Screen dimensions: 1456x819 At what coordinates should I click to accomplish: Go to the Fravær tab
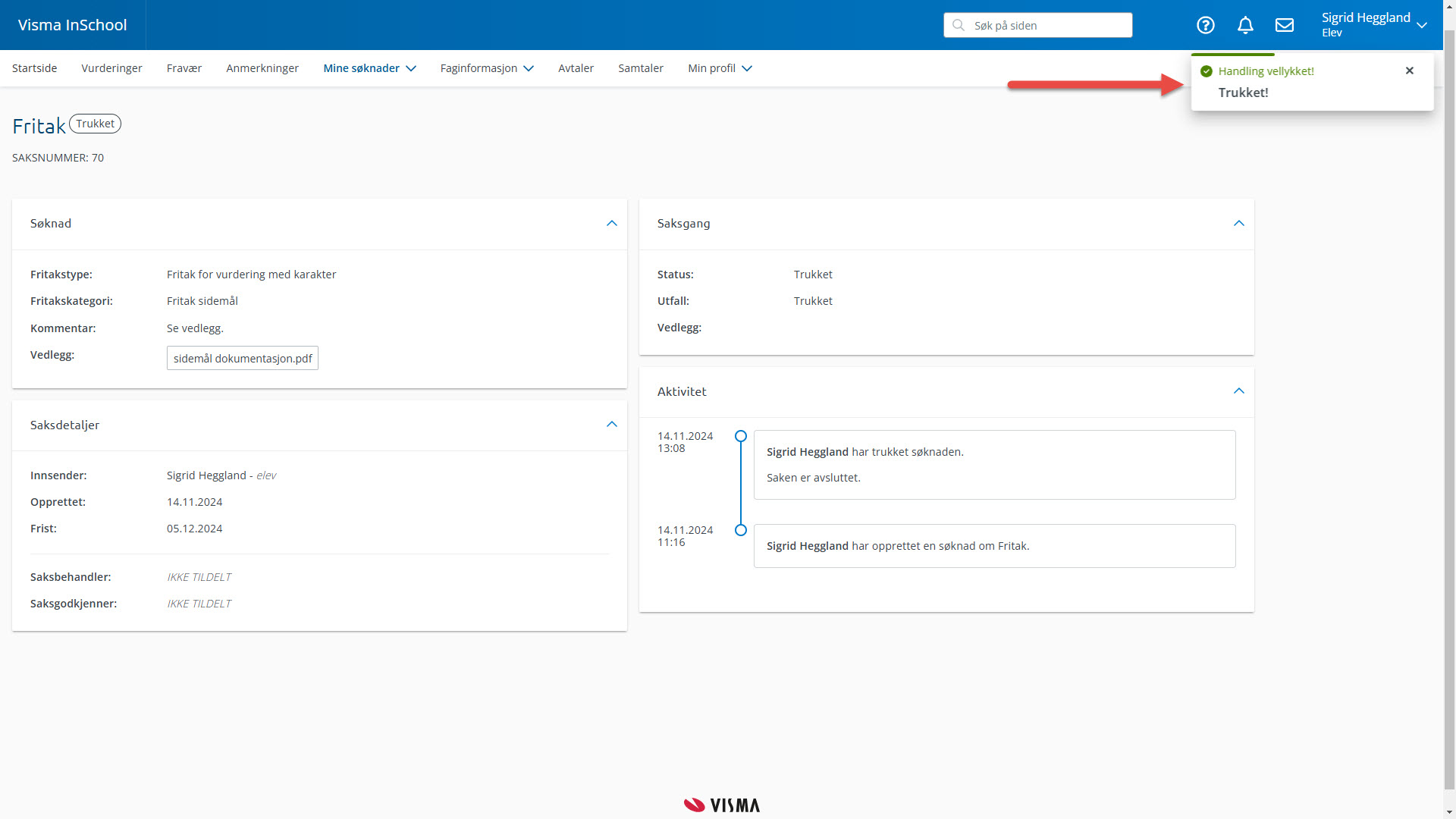184,68
